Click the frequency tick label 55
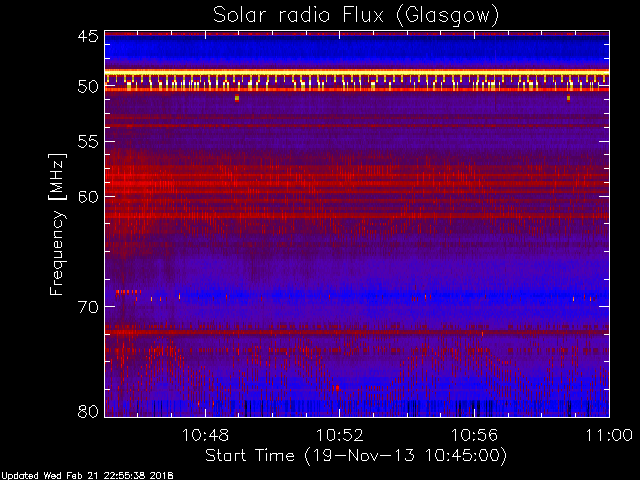Image resolution: width=640 pixels, height=480 pixels. (x=88, y=142)
